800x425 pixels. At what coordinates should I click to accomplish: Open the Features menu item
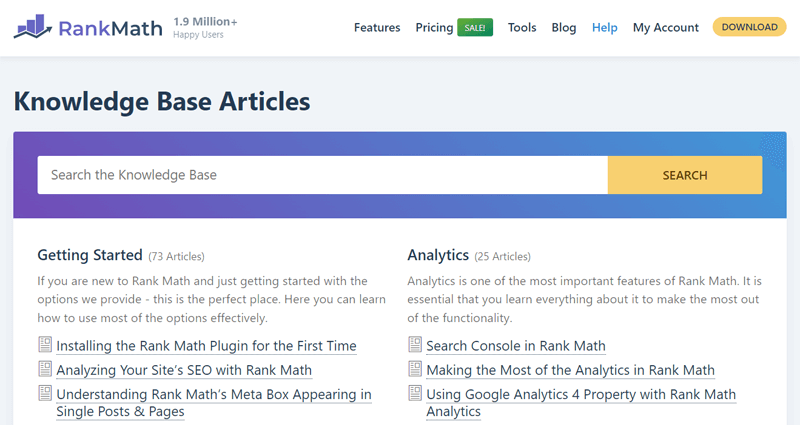coord(377,28)
